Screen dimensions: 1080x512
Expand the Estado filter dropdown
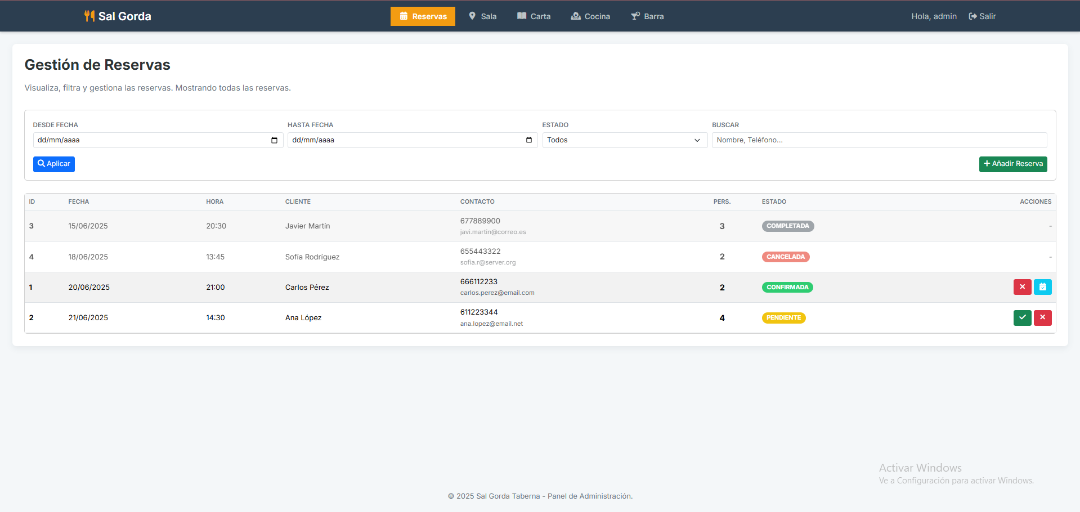(624, 140)
